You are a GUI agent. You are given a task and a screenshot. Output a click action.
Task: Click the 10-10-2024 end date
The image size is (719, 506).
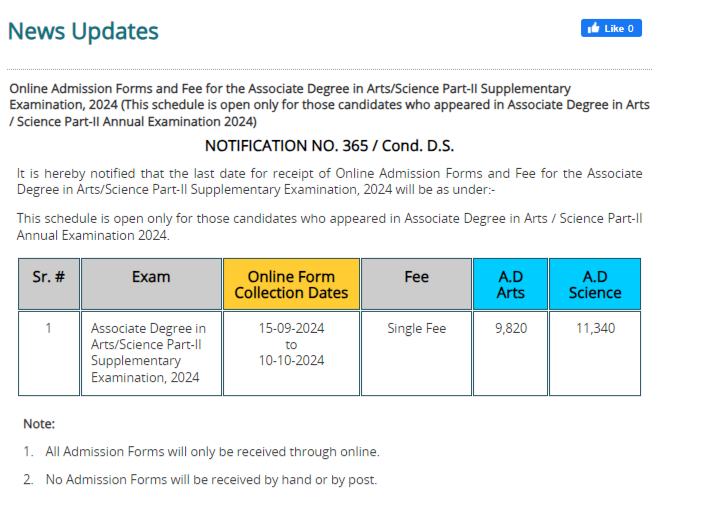[x=291, y=360]
